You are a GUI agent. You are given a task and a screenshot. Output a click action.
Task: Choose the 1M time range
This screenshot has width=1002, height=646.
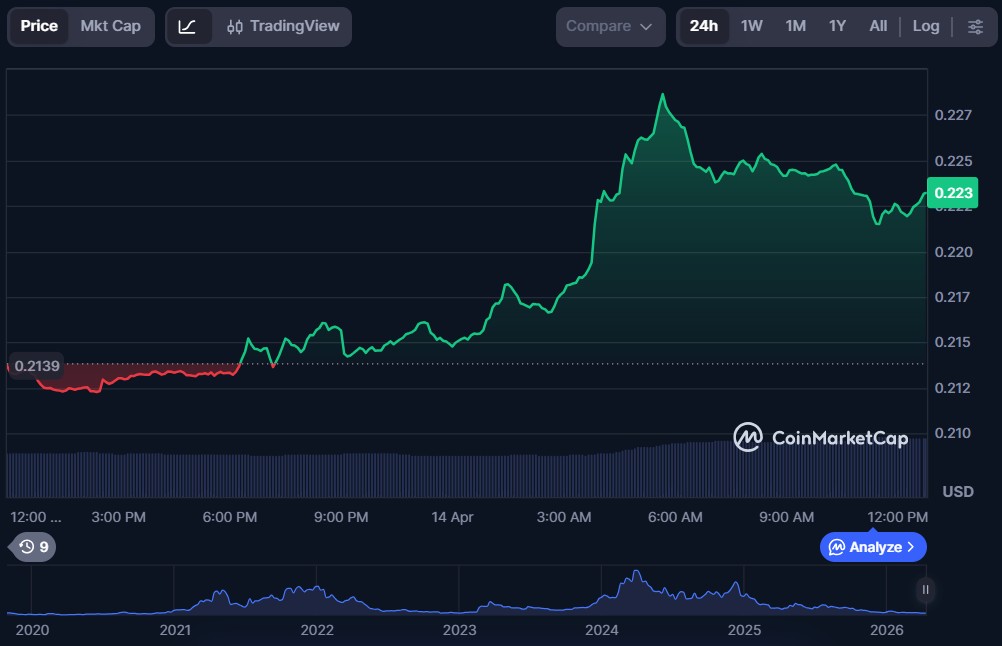(795, 27)
